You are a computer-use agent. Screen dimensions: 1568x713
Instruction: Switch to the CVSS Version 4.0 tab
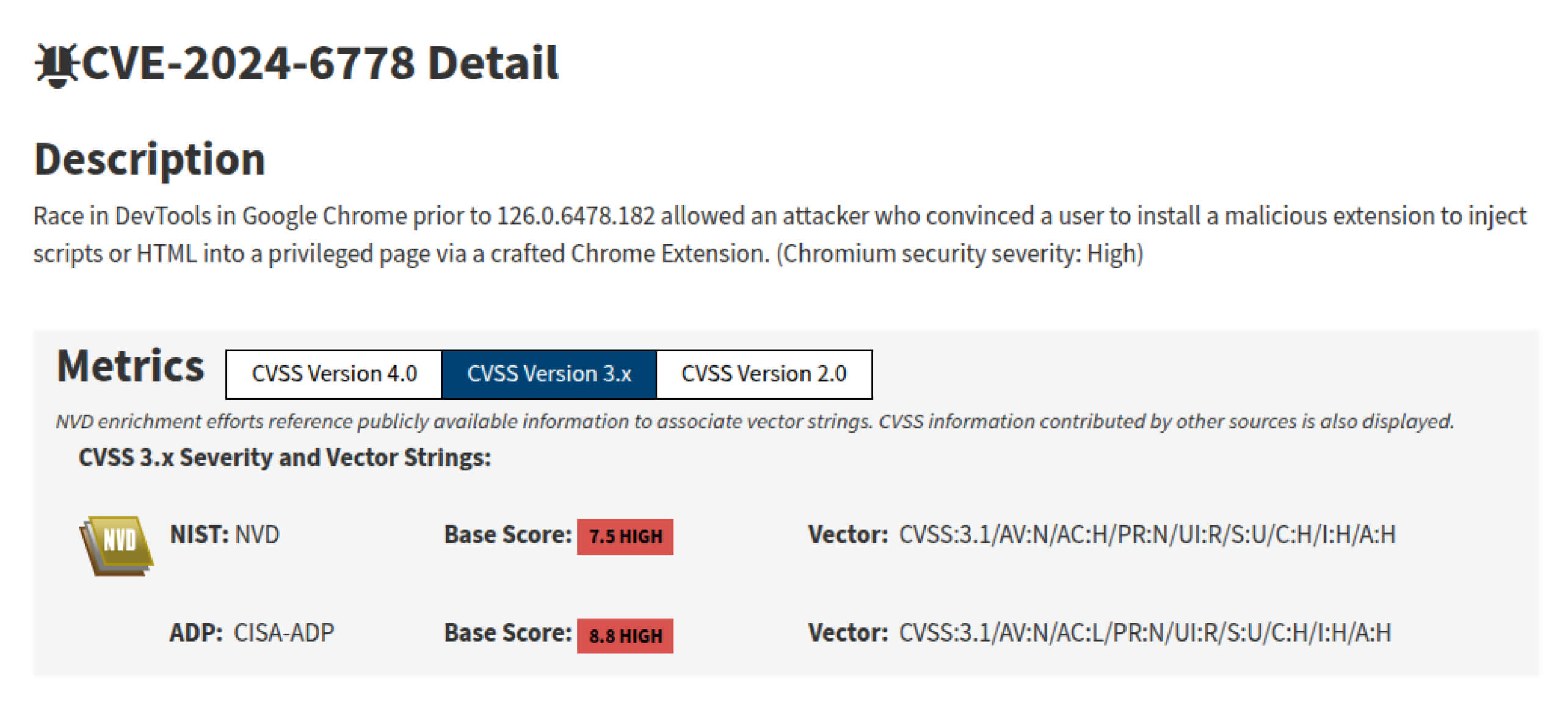coord(333,373)
